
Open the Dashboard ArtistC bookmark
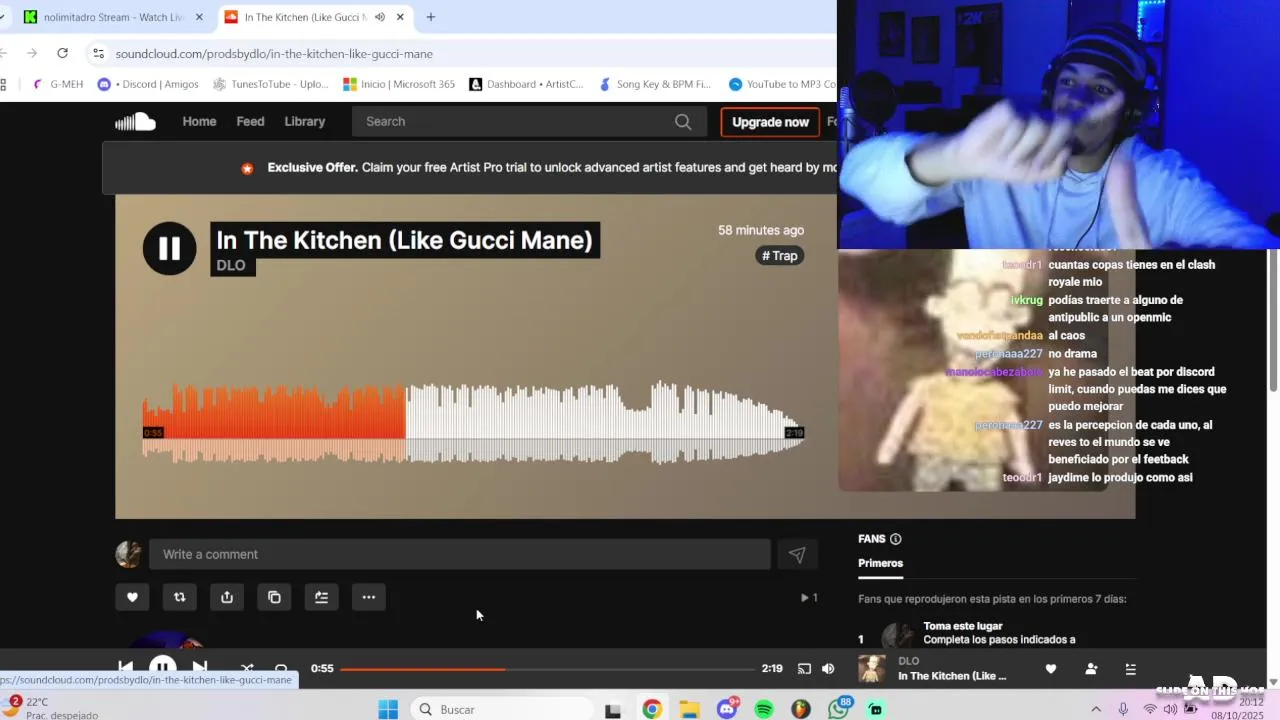tap(526, 84)
